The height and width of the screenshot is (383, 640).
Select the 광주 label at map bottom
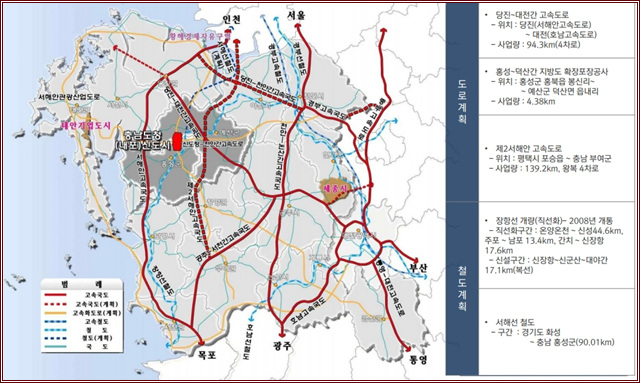click(282, 346)
